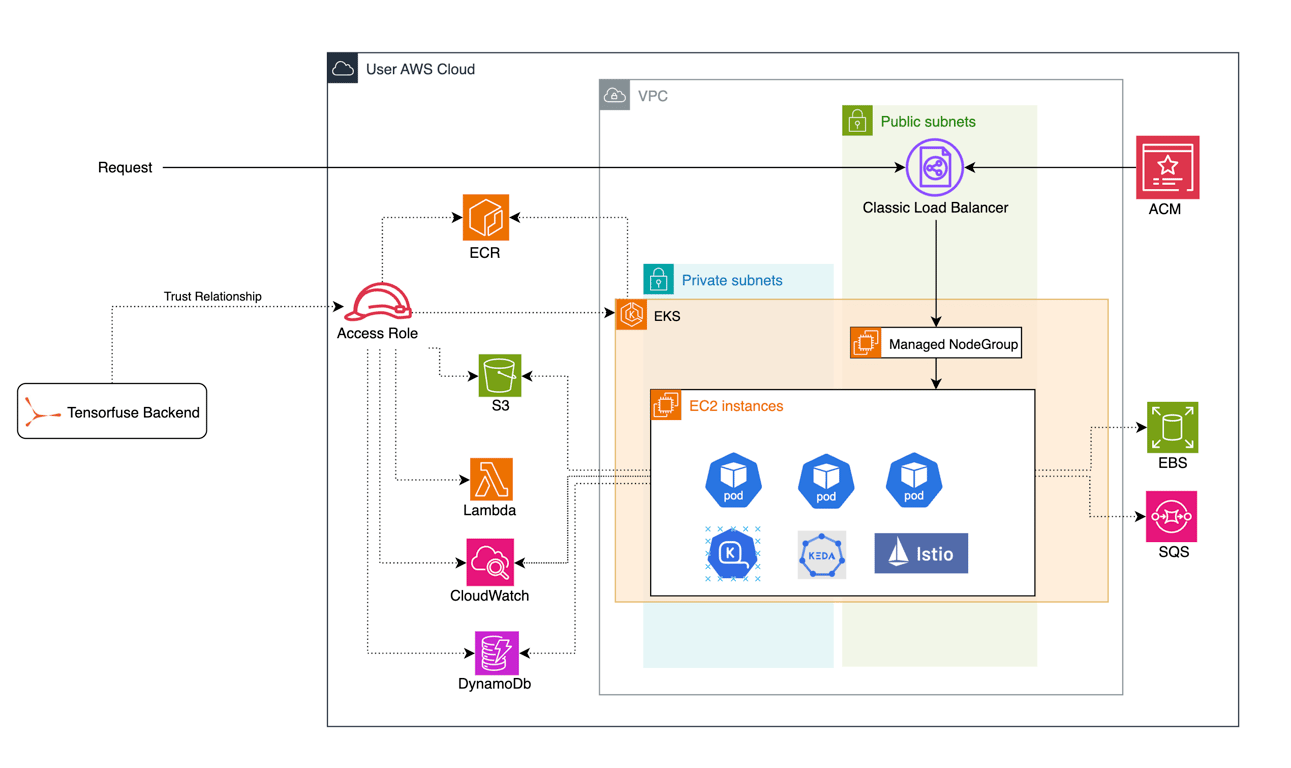Select the EC2 instances chip icon
The width and height of the screenshot is (1291, 768).
pos(666,405)
